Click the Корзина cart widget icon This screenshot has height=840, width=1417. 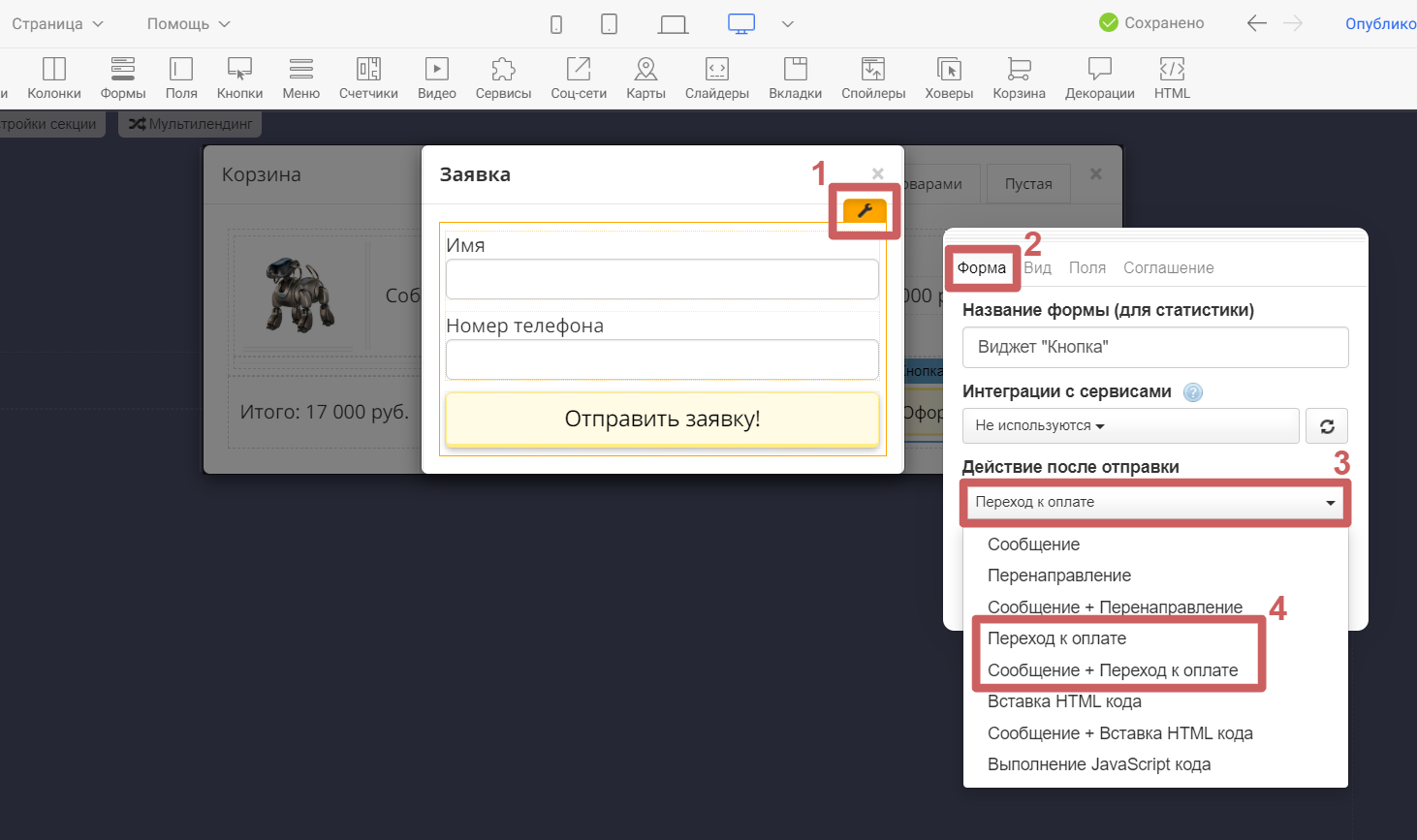[1019, 78]
